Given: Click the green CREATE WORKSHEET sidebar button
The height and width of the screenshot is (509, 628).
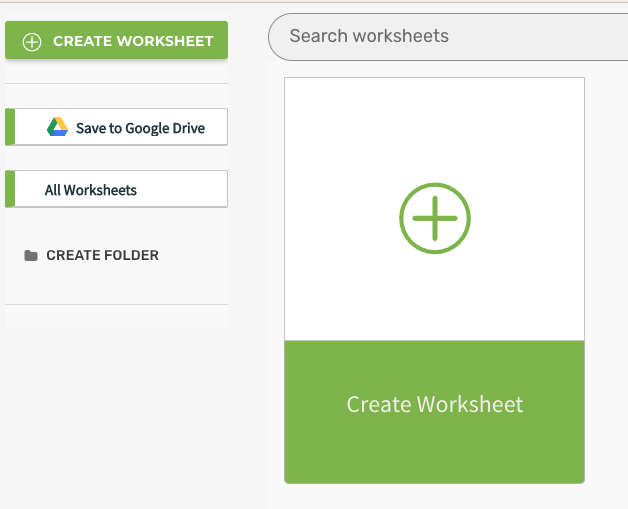Looking at the screenshot, I should click(x=117, y=40).
